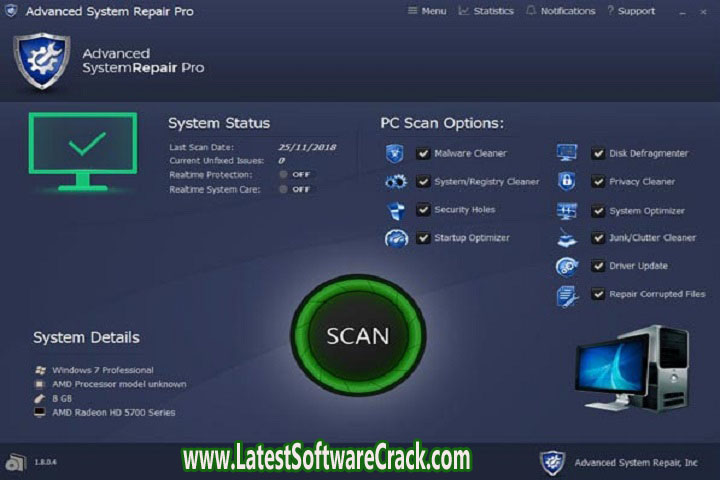Enable Realtime System Care toggle
Screen dimensions: 720x480
(284, 188)
